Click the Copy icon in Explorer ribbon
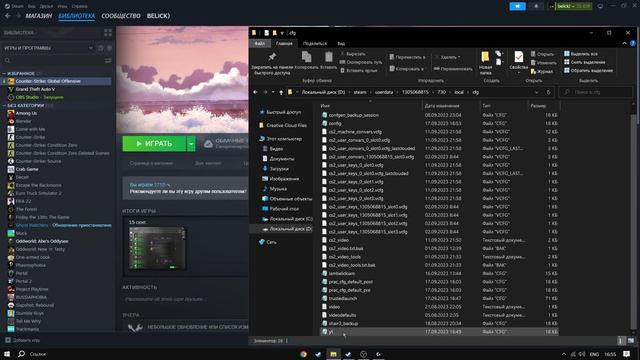 click(x=307, y=57)
